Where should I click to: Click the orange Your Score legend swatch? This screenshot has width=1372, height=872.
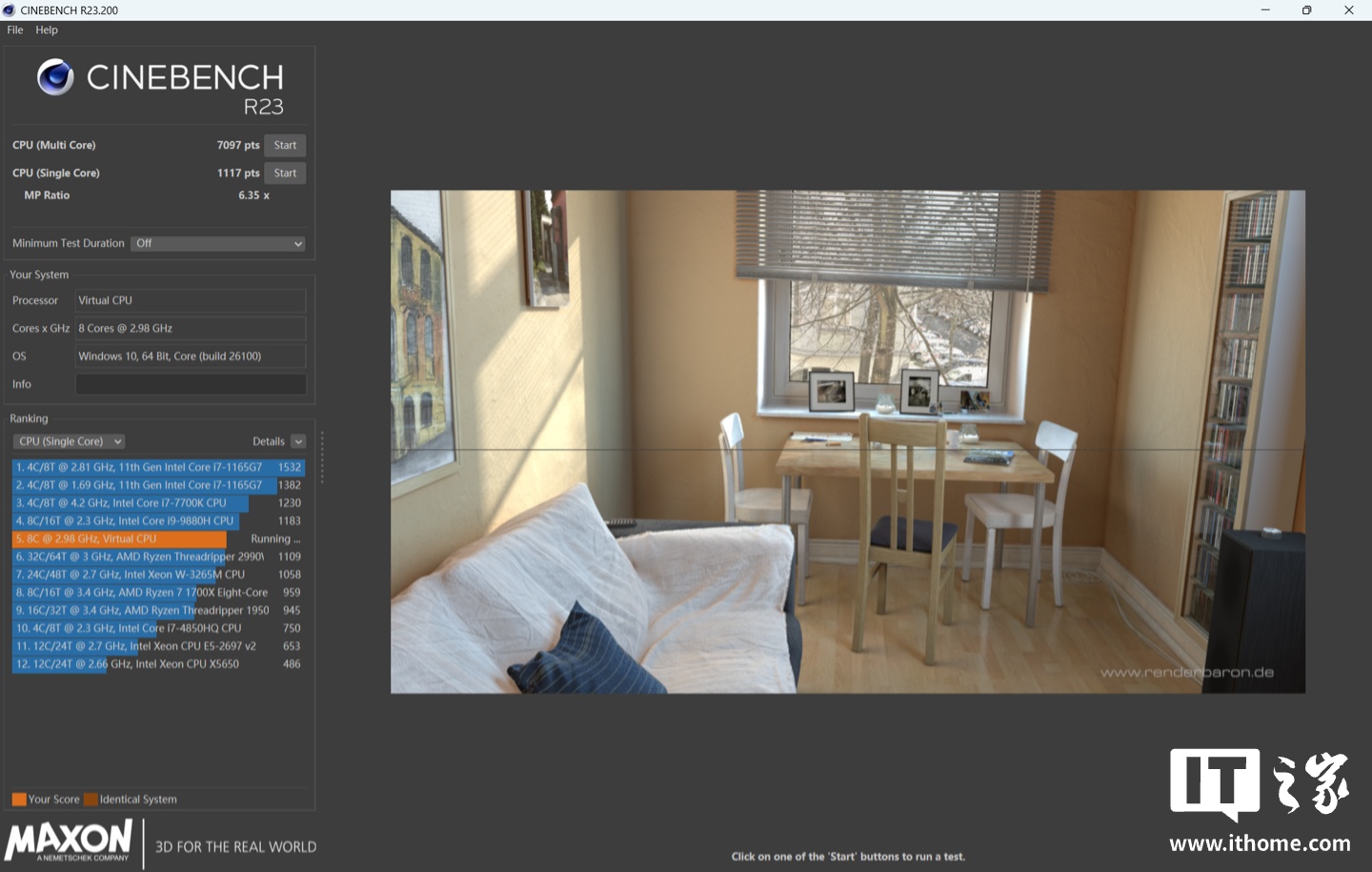(19, 800)
